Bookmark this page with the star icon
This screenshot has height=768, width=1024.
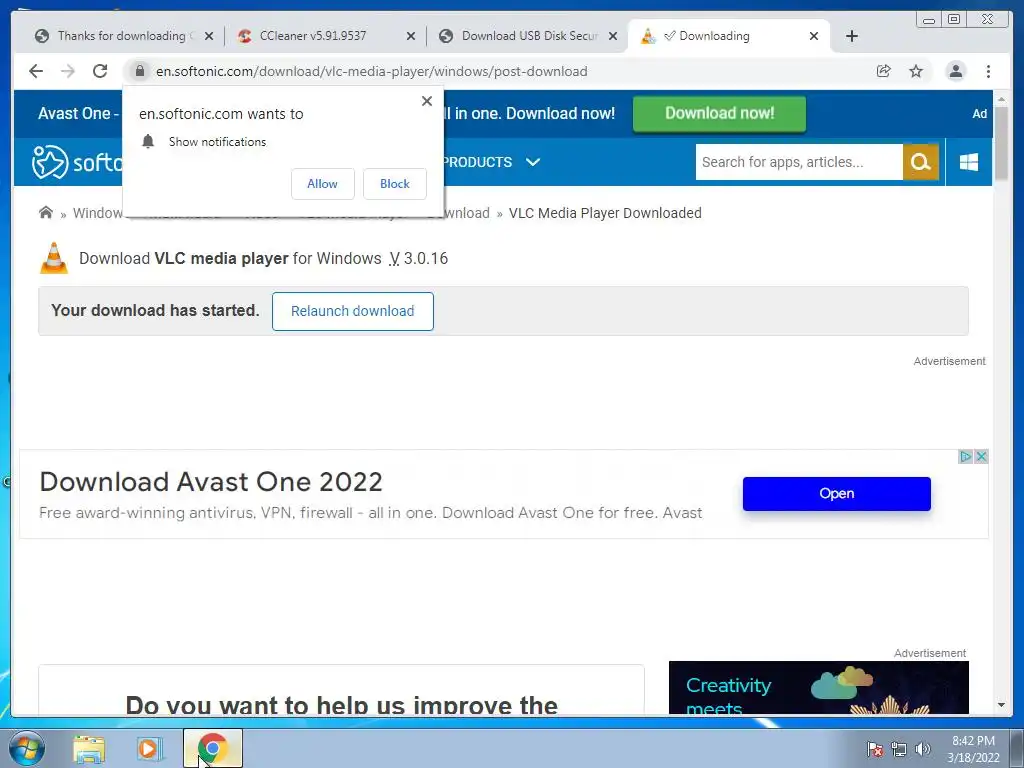pyautogui.click(x=916, y=71)
